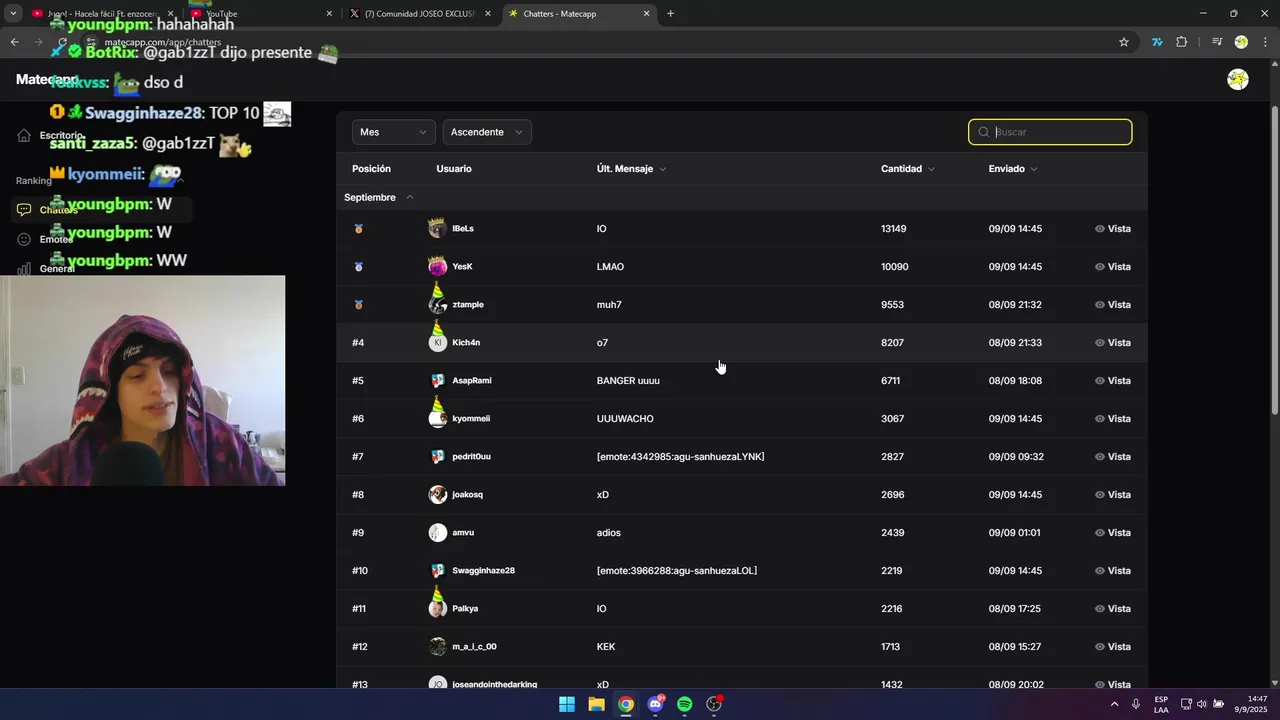
Task: Click the Usuario column header
Action: coord(454,169)
